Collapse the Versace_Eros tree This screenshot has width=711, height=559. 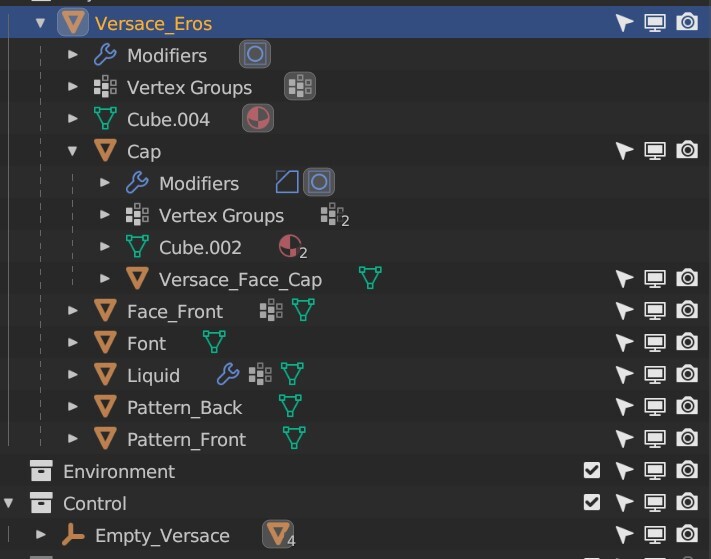click(41, 23)
